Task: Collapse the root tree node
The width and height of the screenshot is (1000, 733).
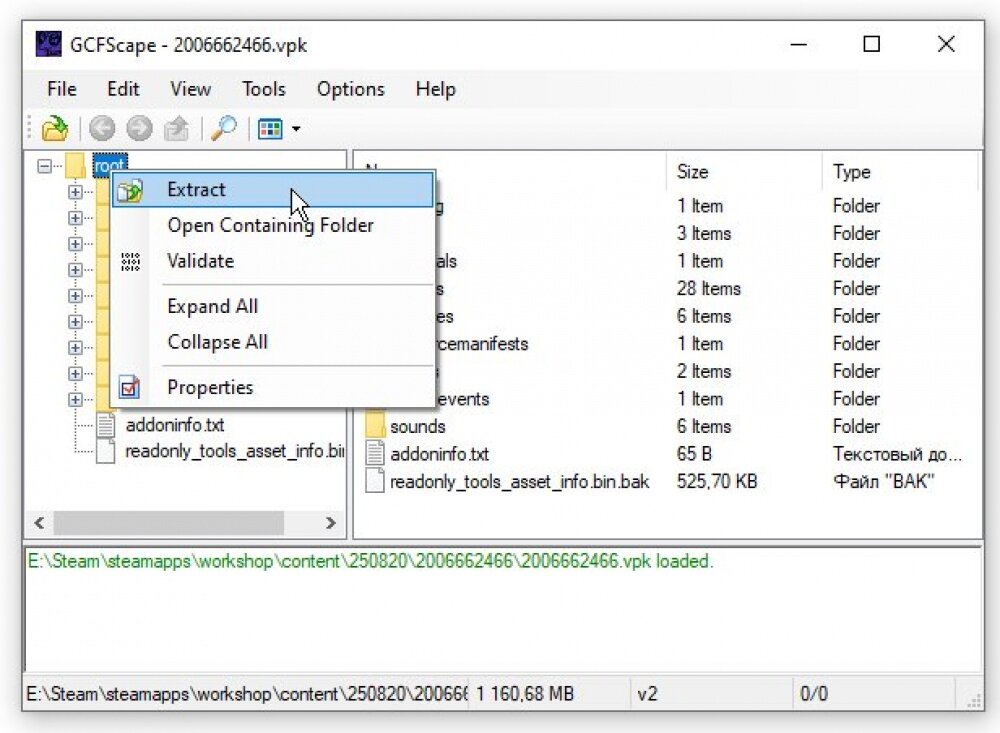Action: 45,167
